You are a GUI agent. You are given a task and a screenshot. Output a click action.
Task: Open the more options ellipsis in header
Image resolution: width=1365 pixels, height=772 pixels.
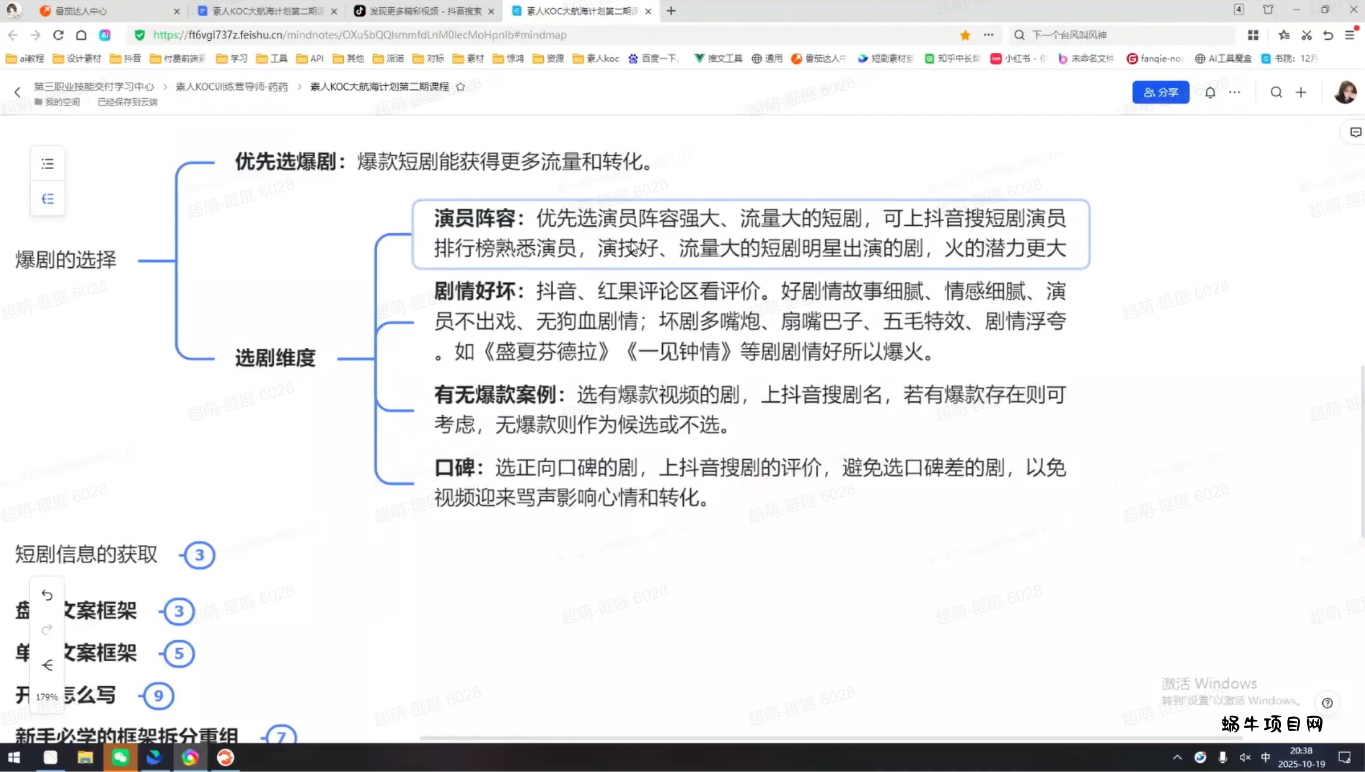[x=1235, y=92]
